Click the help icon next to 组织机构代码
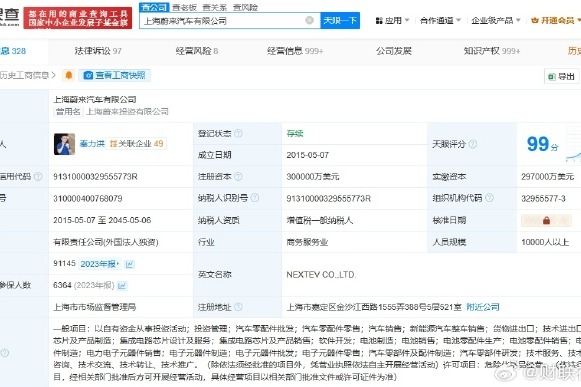This screenshot has height=387, width=581. [x=489, y=198]
